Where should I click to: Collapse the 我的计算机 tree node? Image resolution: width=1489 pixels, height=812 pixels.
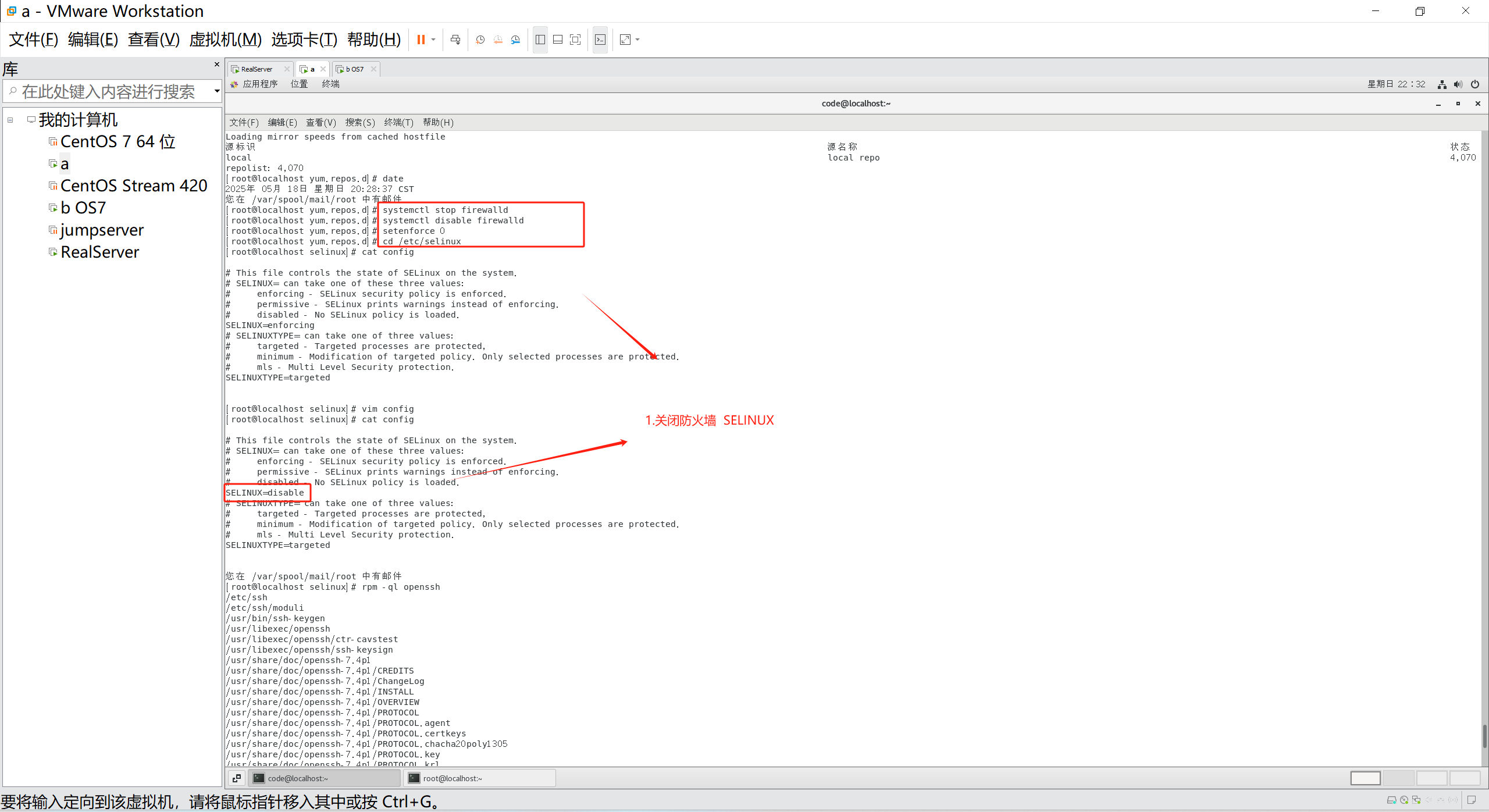pos(10,120)
